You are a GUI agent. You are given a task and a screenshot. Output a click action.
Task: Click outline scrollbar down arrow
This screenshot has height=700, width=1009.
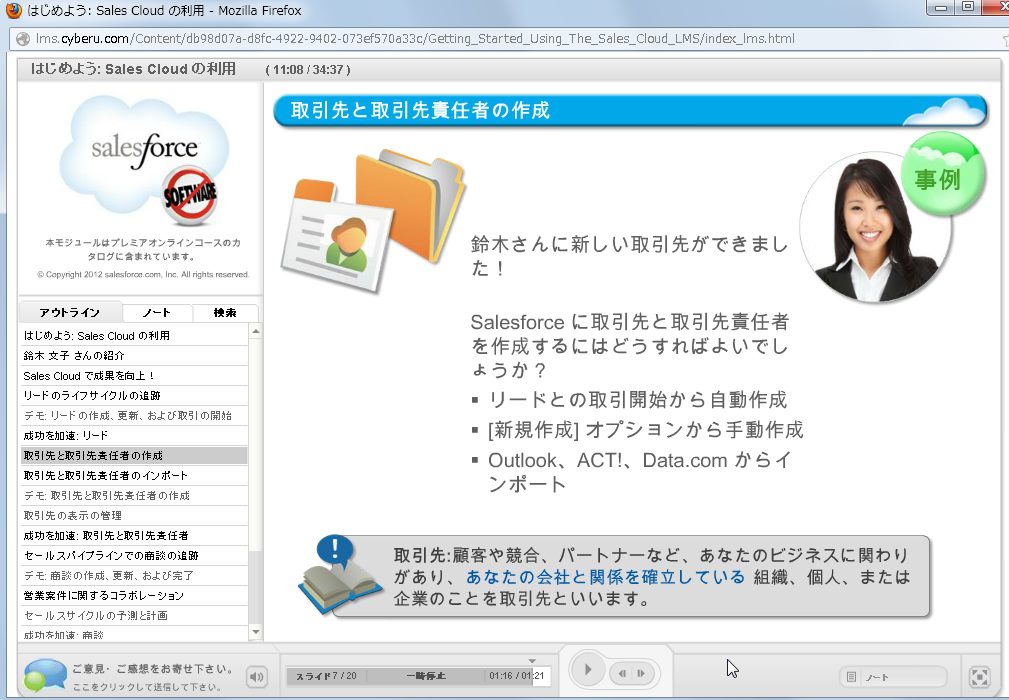[x=255, y=632]
